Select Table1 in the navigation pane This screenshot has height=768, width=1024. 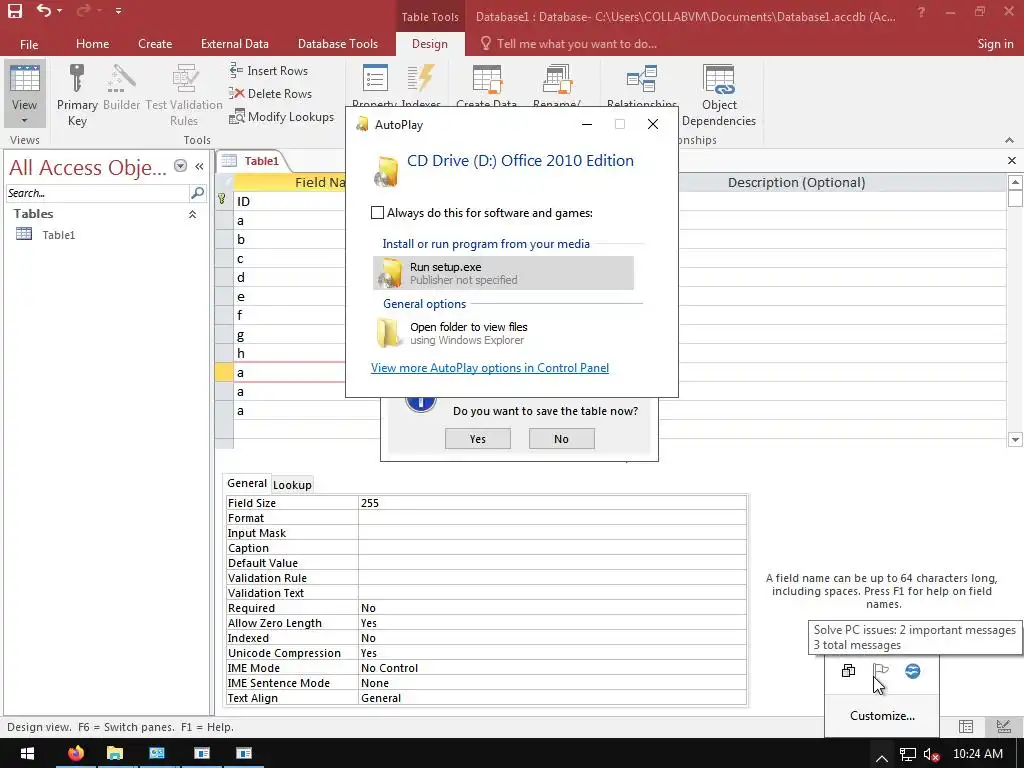[x=59, y=234]
